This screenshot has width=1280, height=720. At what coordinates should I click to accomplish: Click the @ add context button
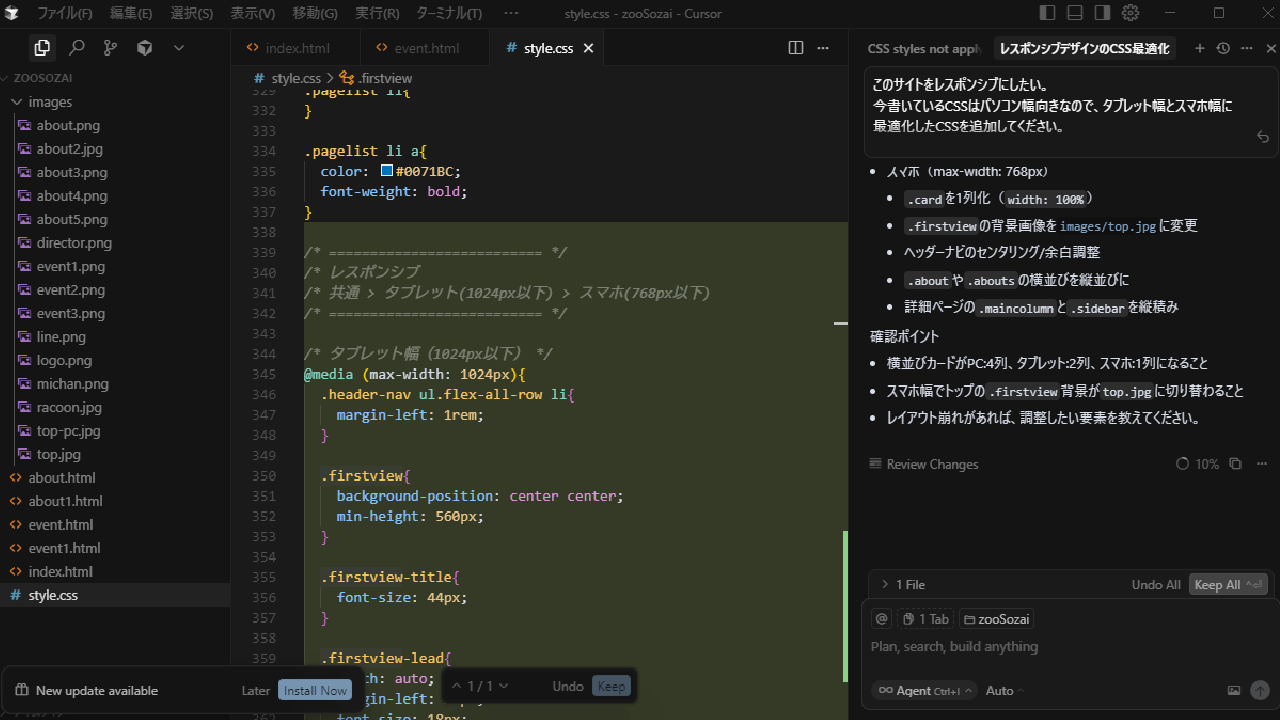coord(881,619)
